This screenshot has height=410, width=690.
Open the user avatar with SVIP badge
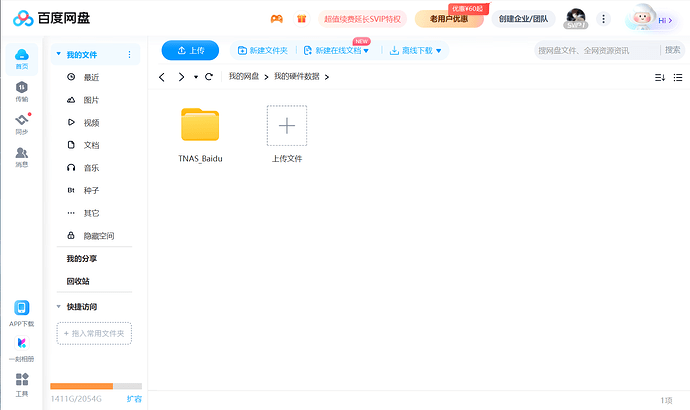coord(576,19)
